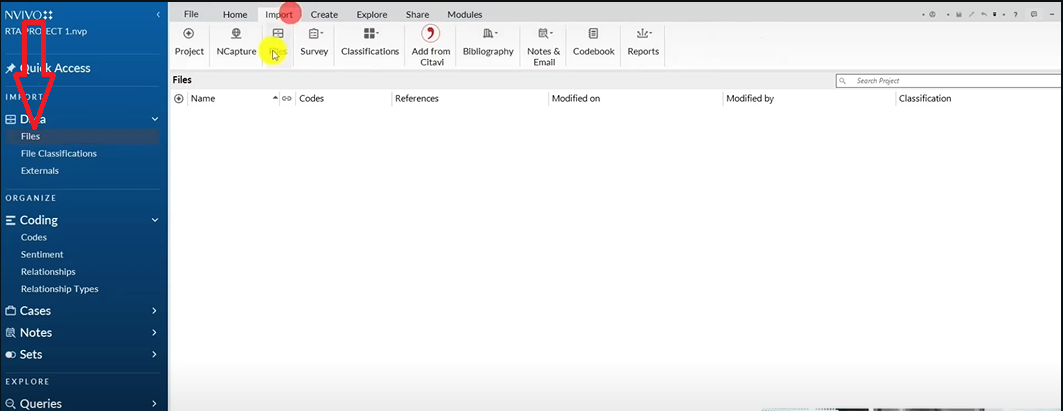Viewport: 1063px width, 411px height.
Task: Click the Add from Citavi icon
Action: [432, 35]
